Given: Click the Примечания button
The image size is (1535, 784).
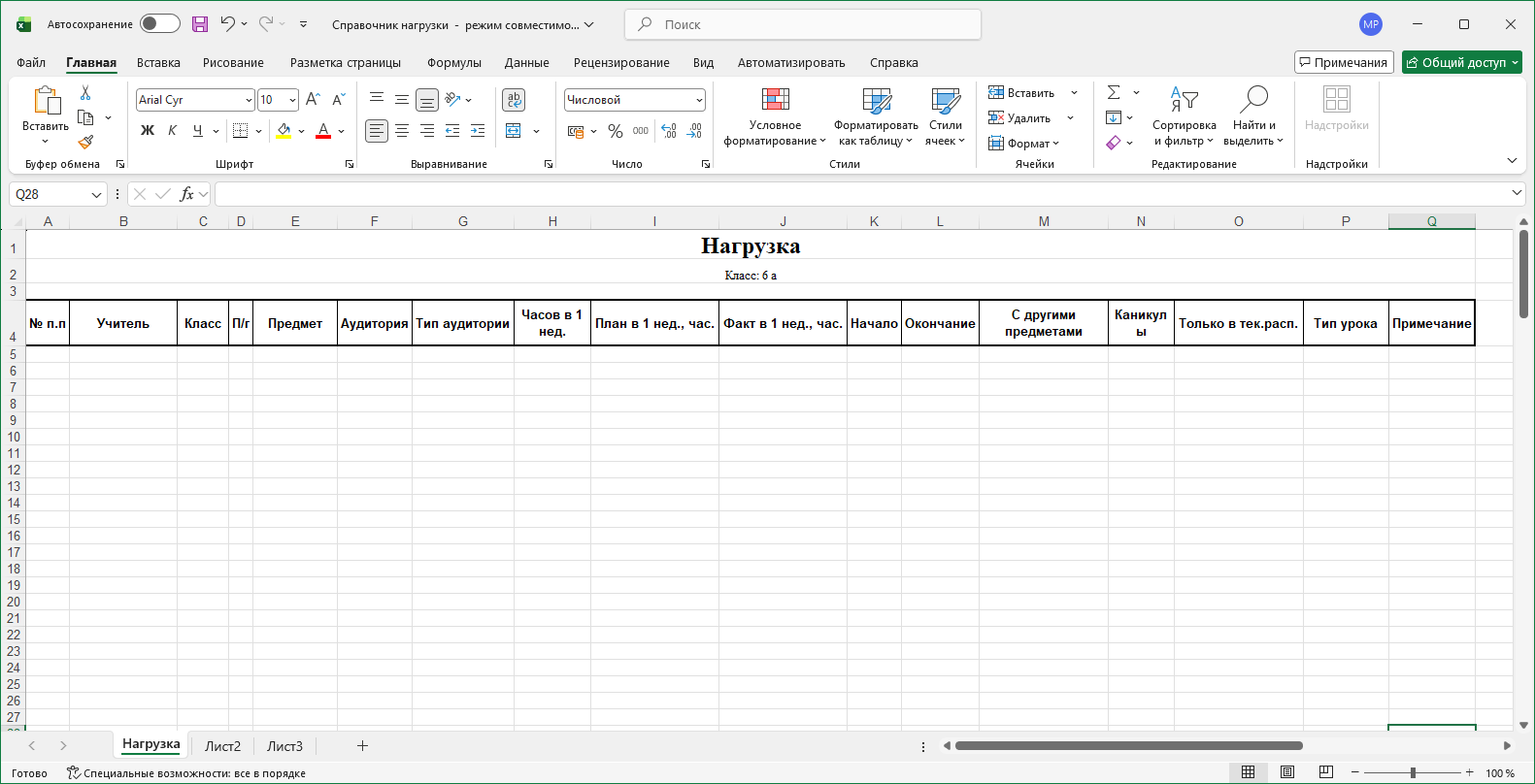Looking at the screenshot, I should (x=1344, y=62).
